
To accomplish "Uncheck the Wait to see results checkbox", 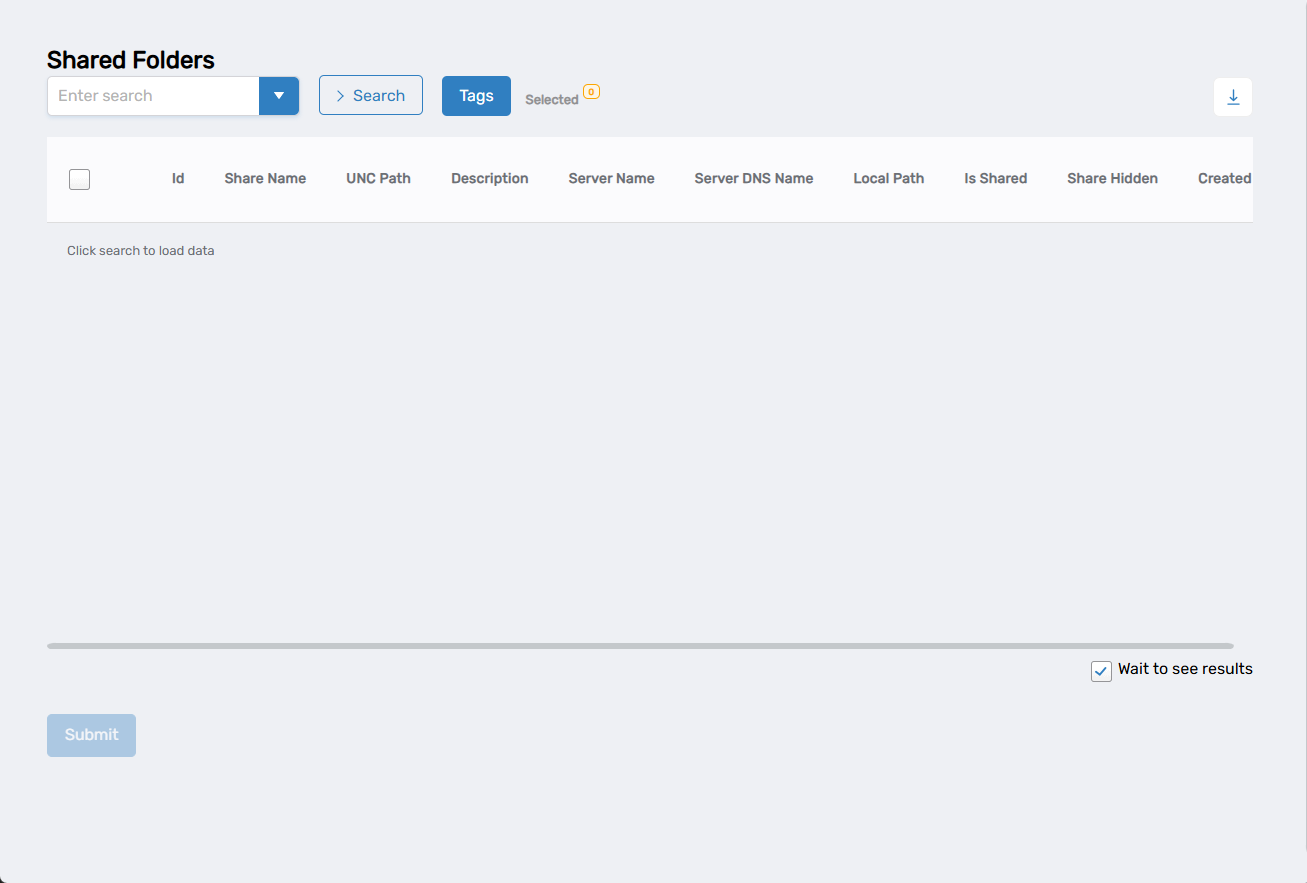I will 1101,671.
